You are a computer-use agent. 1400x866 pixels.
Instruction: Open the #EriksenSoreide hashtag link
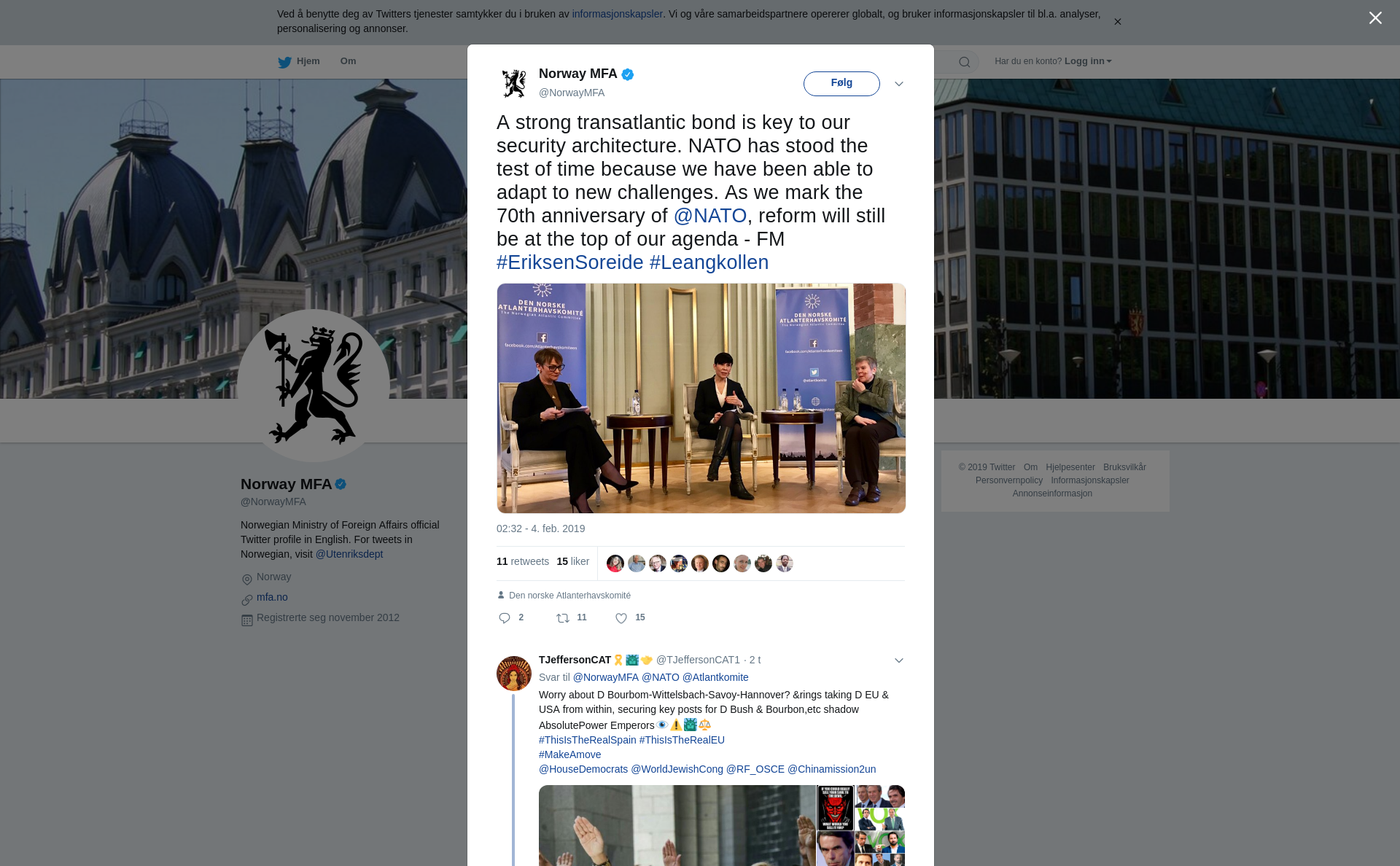coord(570,262)
